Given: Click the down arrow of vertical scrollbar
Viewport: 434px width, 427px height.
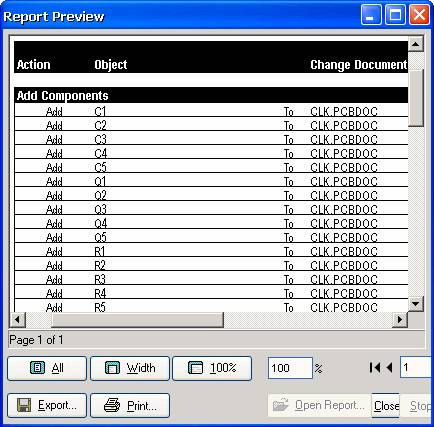Looking at the screenshot, I should [x=416, y=304].
